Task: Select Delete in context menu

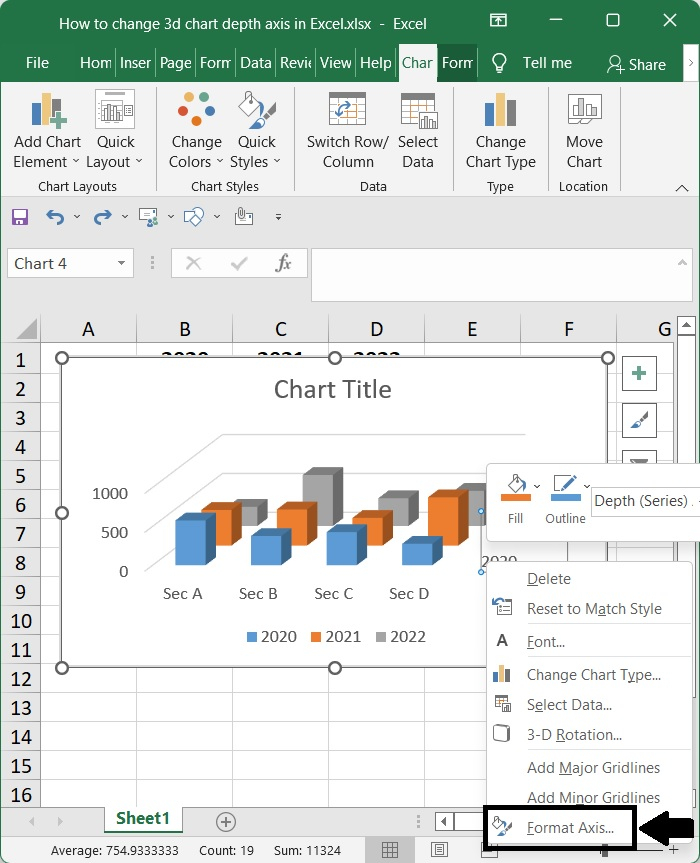Action: pos(589,578)
